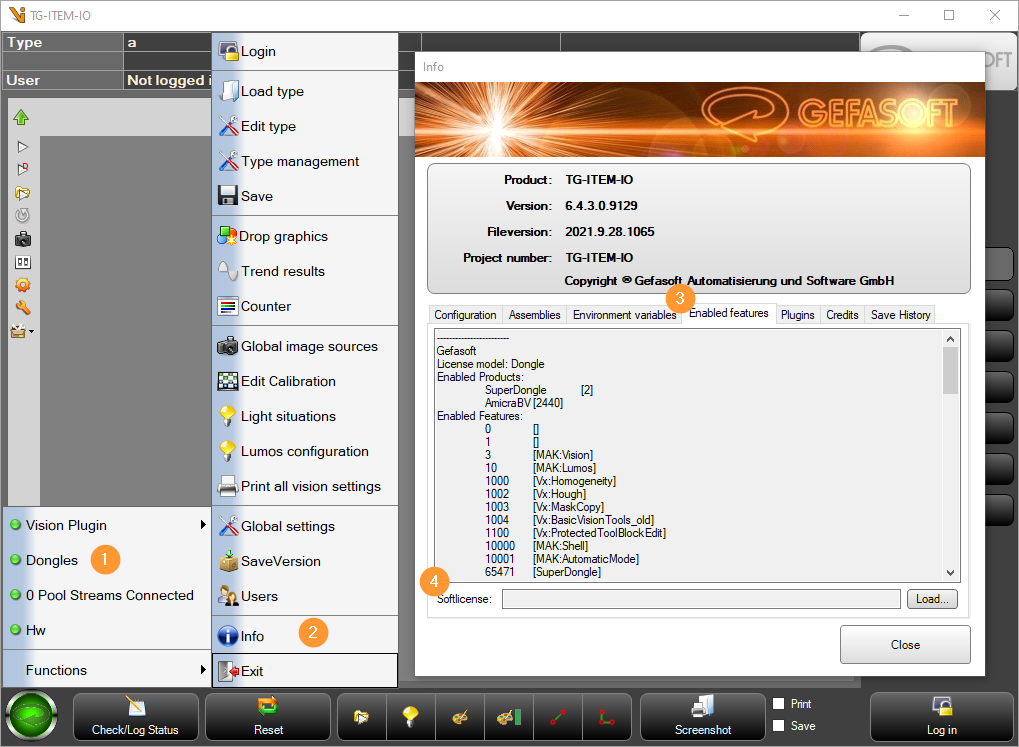This screenshot has height=747, width=1019.
Task: Click the camera icon in left toolbar
Action: (x=23, y=239)
